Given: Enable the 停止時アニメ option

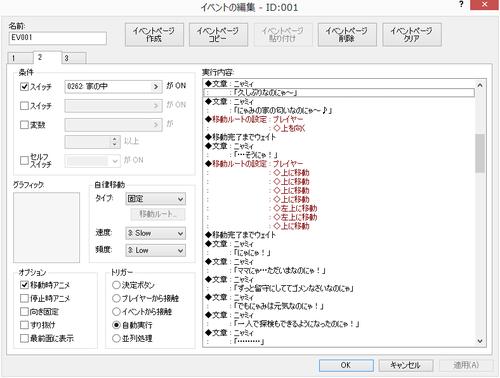Looking at the screenshot, I should (x=24, y=298).
